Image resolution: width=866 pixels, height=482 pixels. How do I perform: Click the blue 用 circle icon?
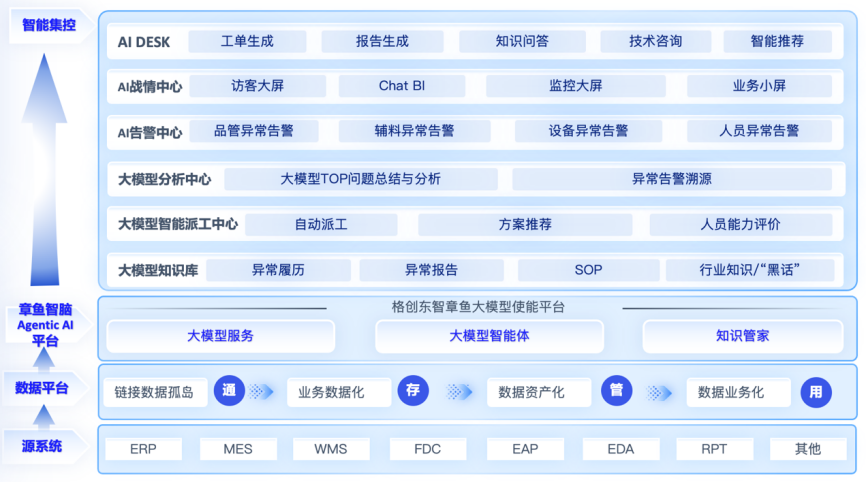click(816, 392)
